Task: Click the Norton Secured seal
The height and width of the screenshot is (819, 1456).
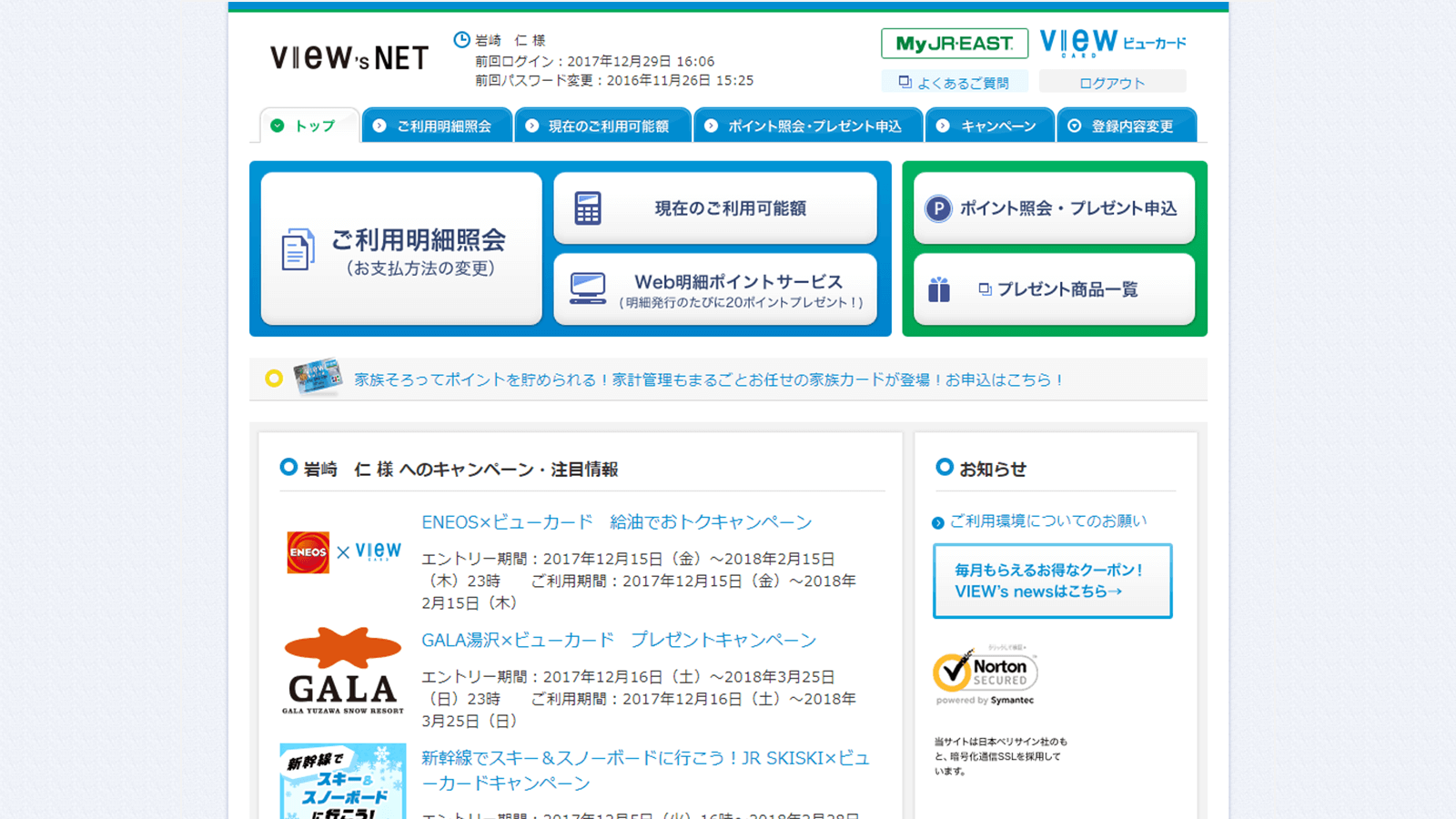Action: tap(985, 673)
